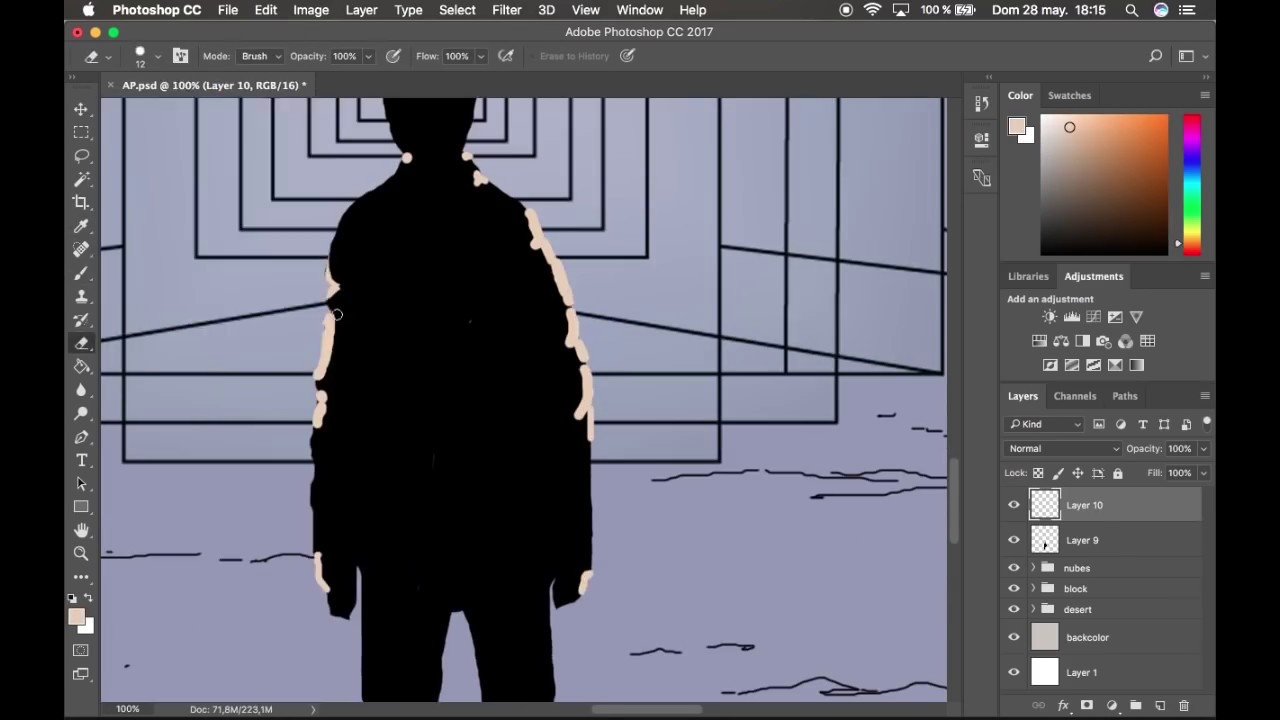Toggle lock transparent pixels
The image size is (1280, 720).
click(x=1038, y=473)
